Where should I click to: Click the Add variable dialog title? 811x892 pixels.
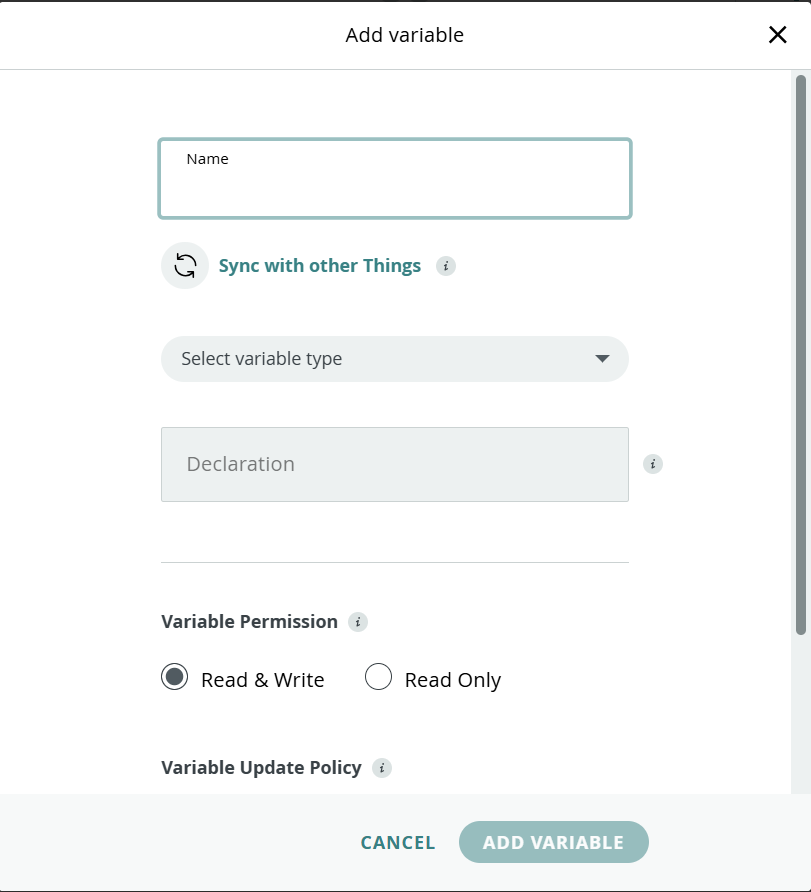405,35
